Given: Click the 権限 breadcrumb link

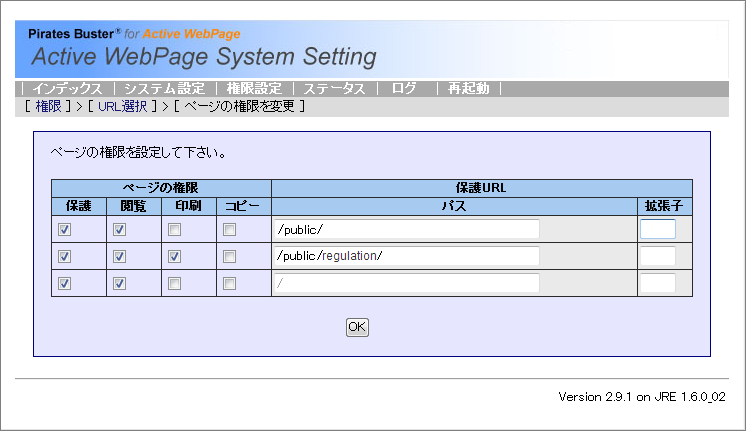Looking at the screenshot, I should click(x=48, y=106).
